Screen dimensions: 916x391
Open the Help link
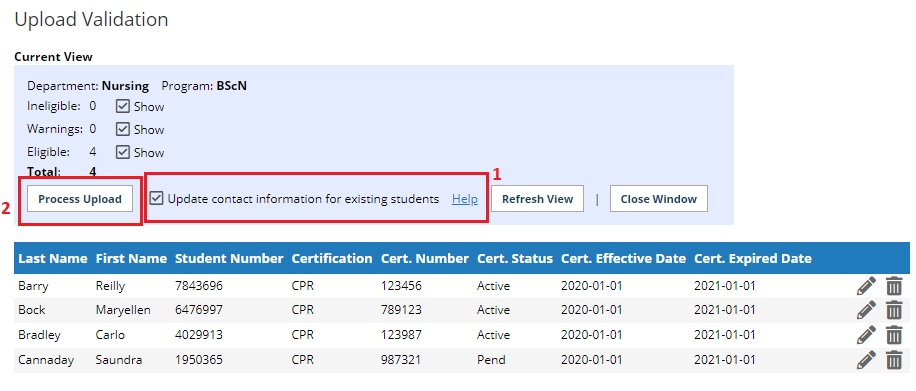464,199
